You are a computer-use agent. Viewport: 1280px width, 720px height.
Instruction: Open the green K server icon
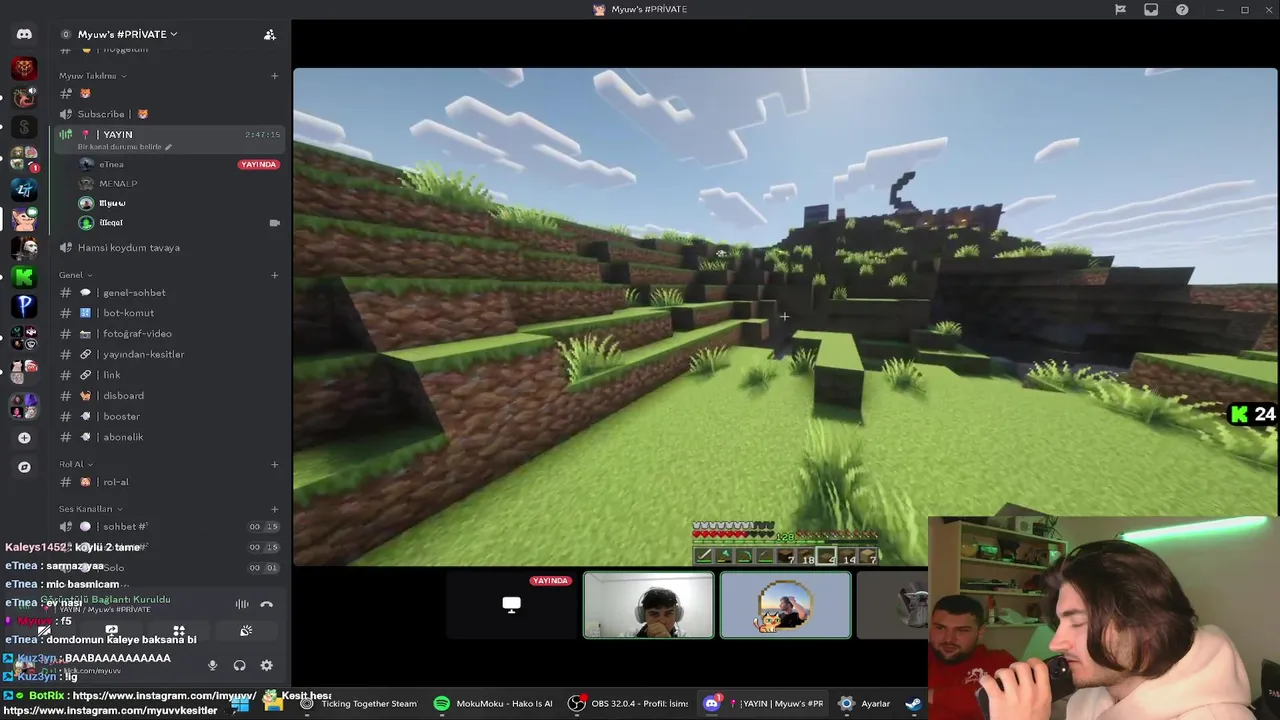pos(24,277)
